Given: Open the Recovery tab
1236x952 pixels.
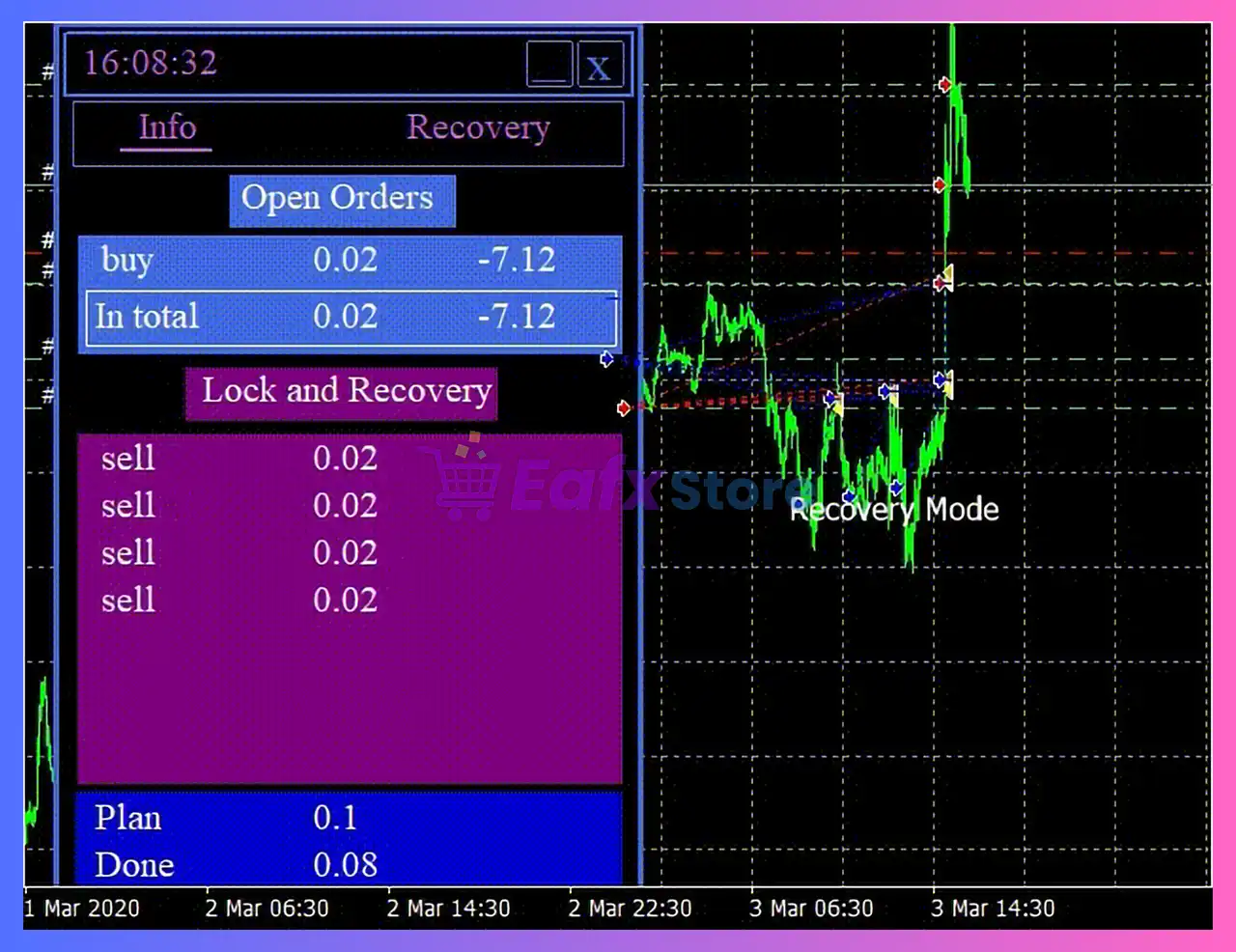Looking at the screenshot, I should coord(478,127).
